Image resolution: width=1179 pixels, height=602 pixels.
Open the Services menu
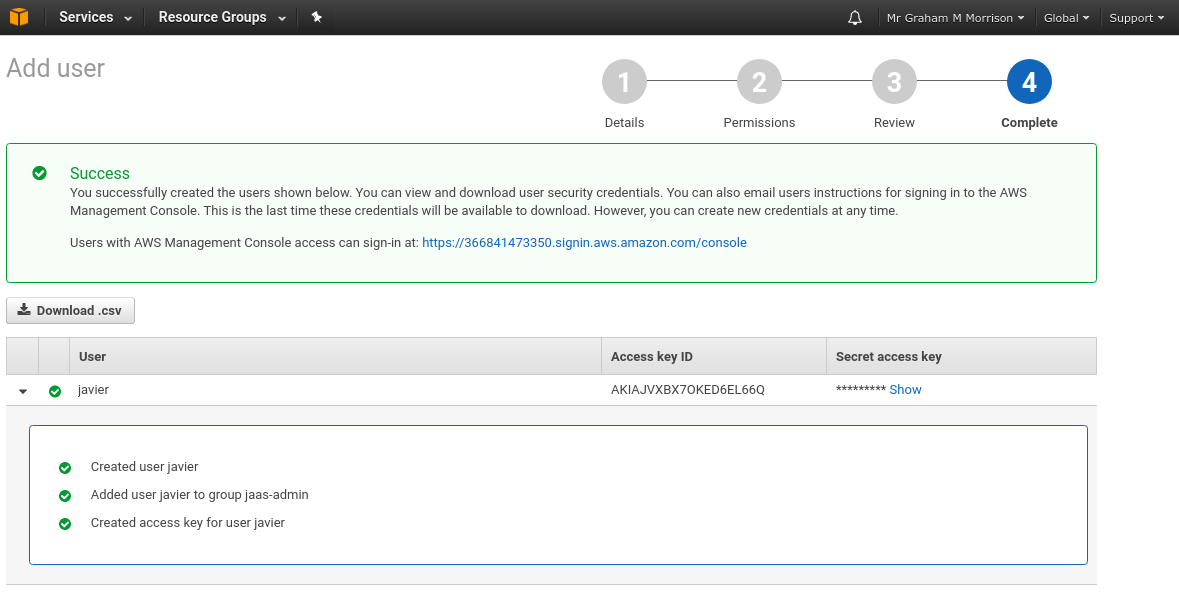click(x=95, y=17)
